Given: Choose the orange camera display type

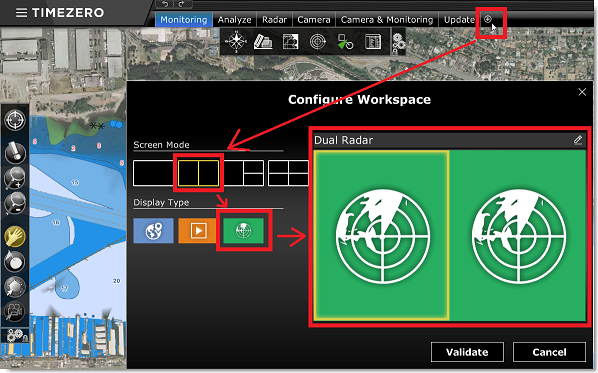Looking at the screenshot, I should pyautogui.click(x=197, y=230).
